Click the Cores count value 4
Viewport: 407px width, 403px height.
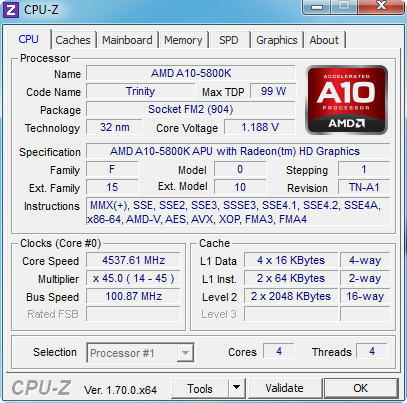(x=279, y=351)
